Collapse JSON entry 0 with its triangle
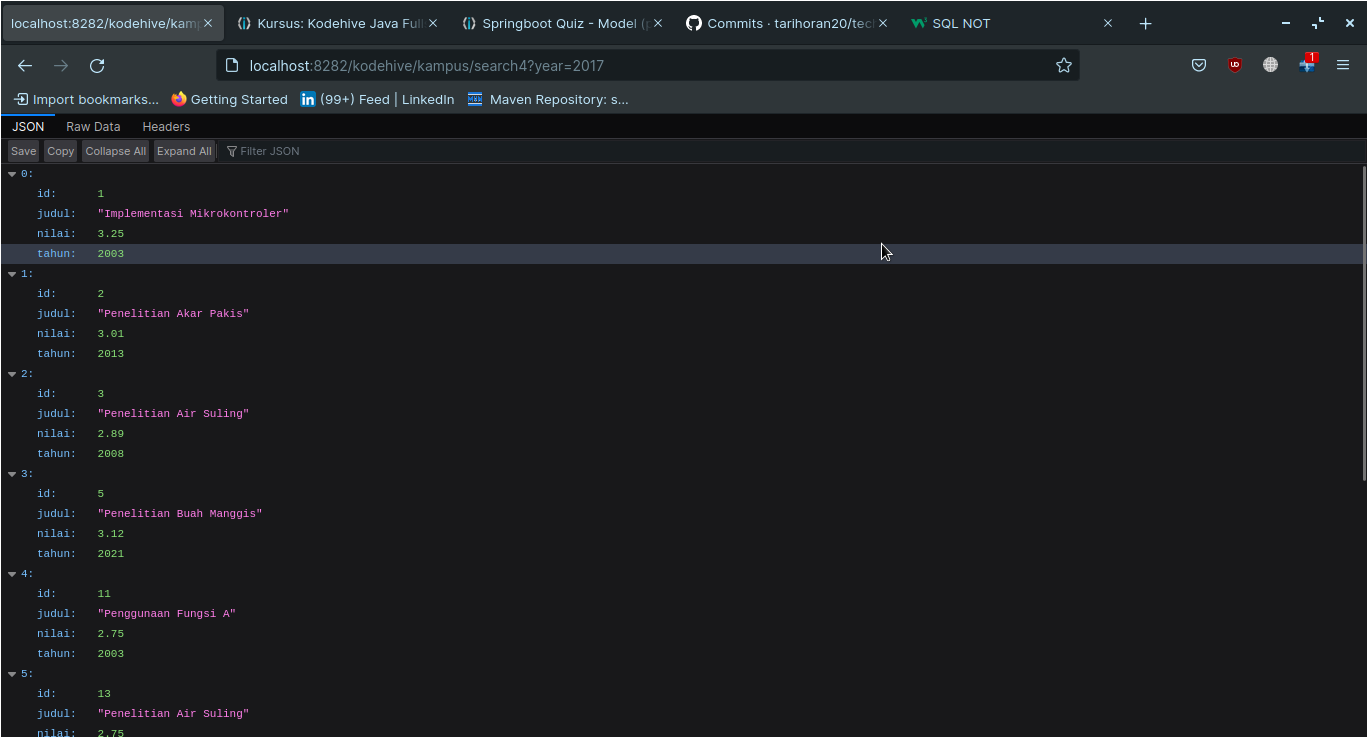1368x738 pixels. pyautogui.click(x=12, y=173)
